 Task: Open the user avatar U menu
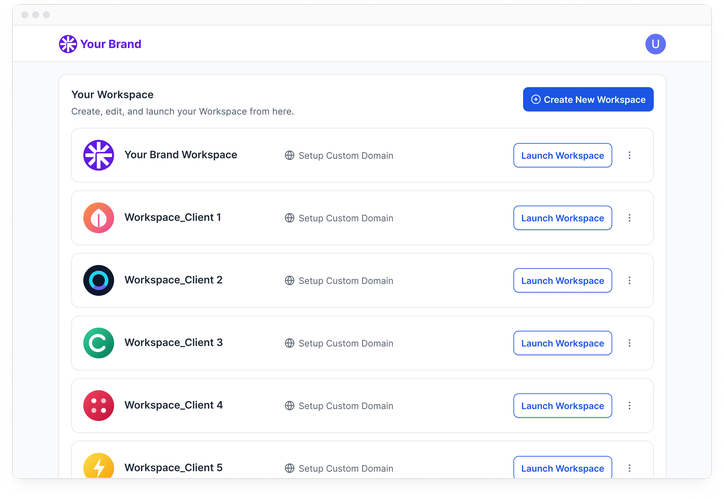pos(655,44)
